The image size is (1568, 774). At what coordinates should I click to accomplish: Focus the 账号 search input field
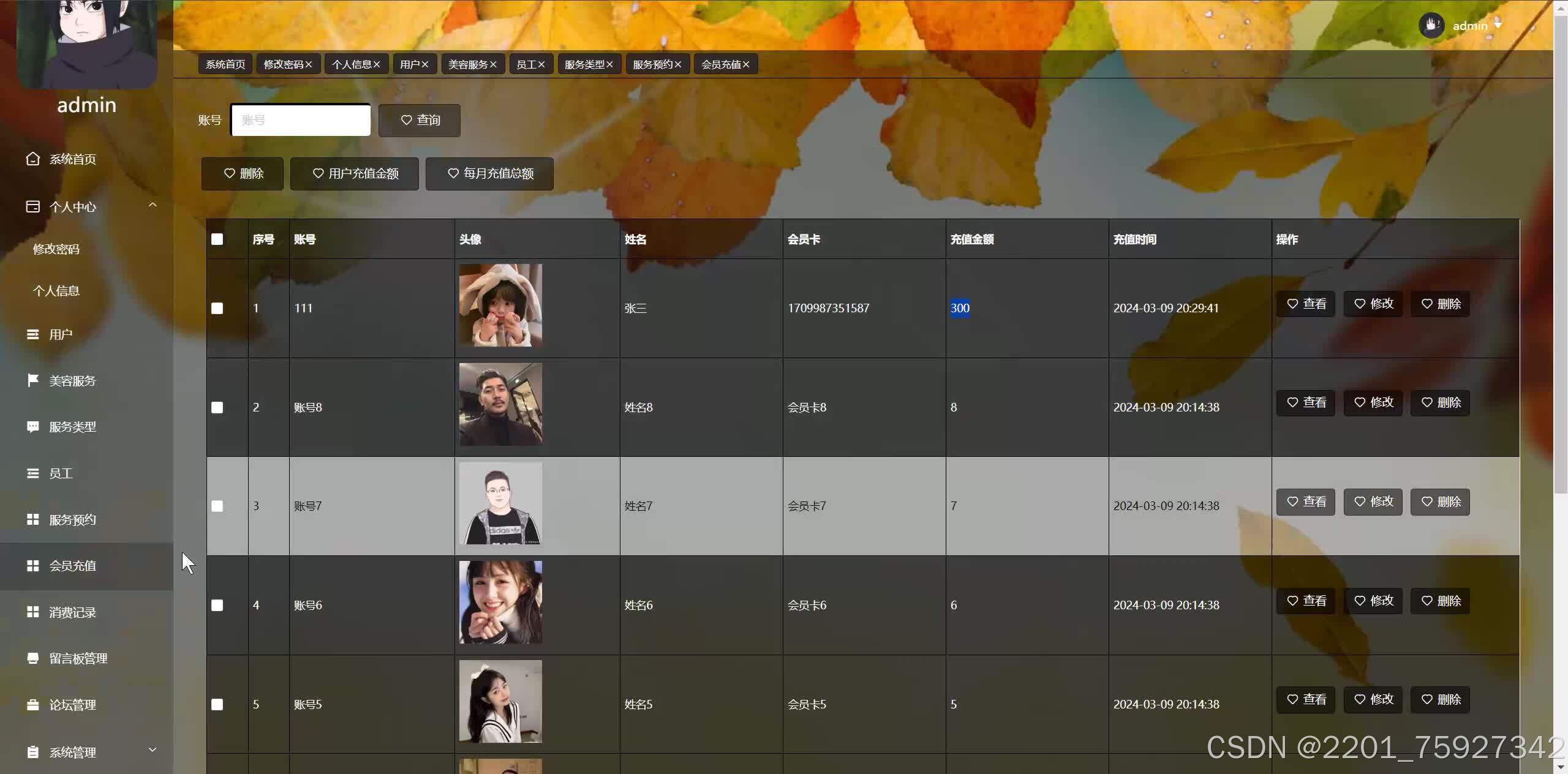pos(301,120)
